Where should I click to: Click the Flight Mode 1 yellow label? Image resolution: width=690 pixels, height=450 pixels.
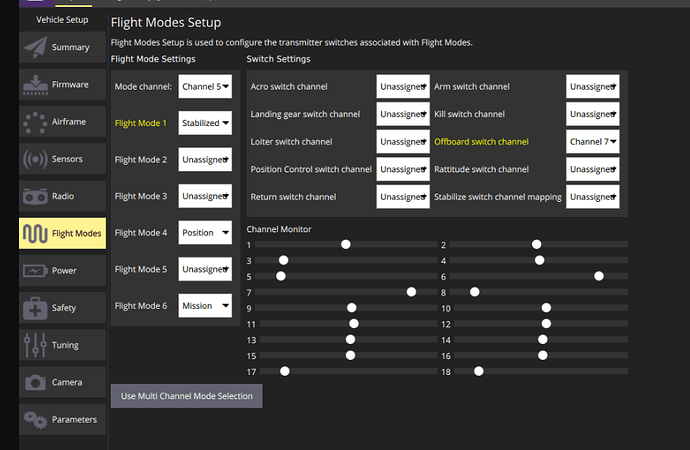(141, 123)
